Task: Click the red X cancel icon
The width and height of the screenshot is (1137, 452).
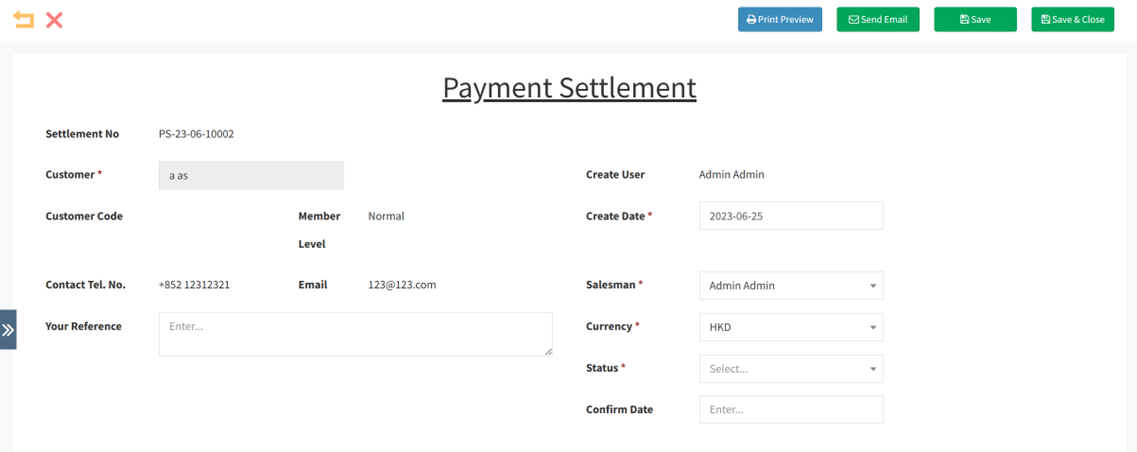Action: (55, 20)
